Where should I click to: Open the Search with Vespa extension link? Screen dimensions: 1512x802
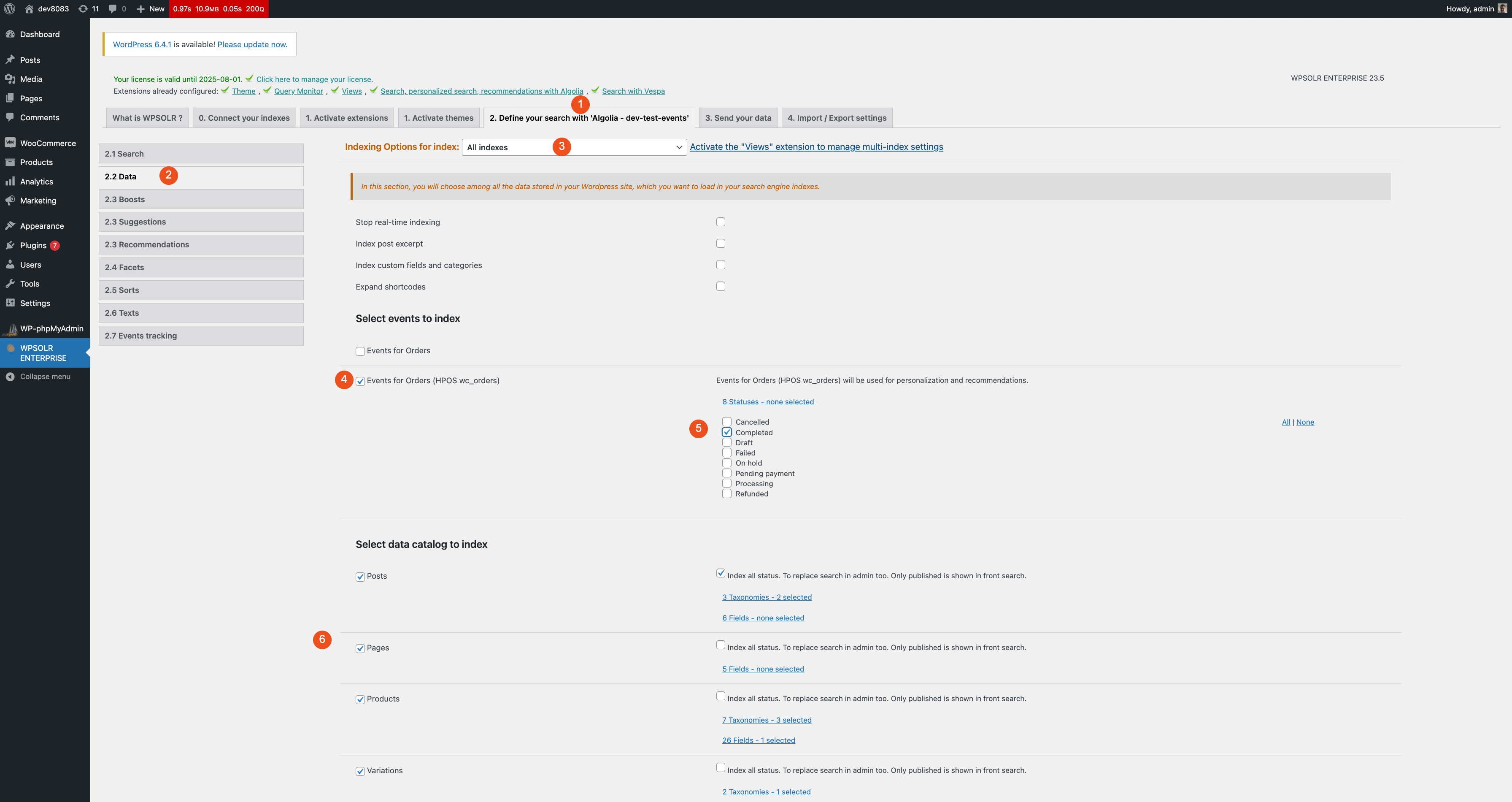click(x=633, y=91)
